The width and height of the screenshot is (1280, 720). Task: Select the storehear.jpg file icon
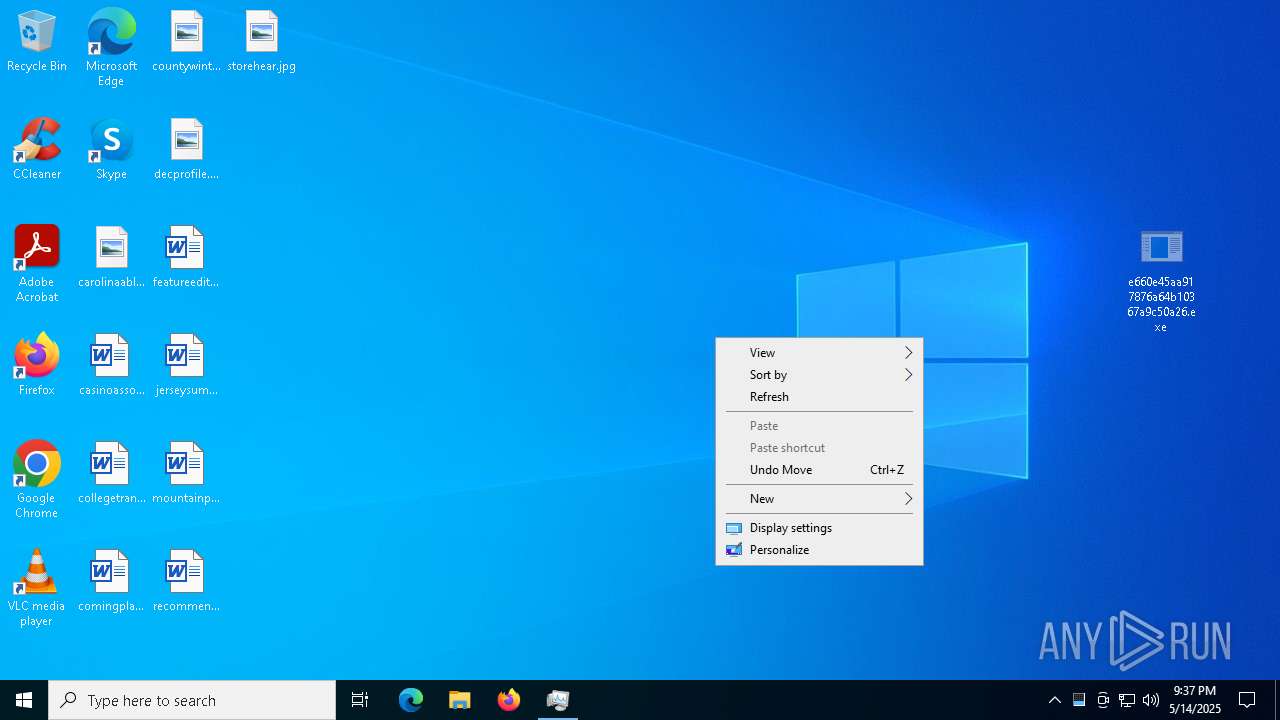tap(261, 41)
